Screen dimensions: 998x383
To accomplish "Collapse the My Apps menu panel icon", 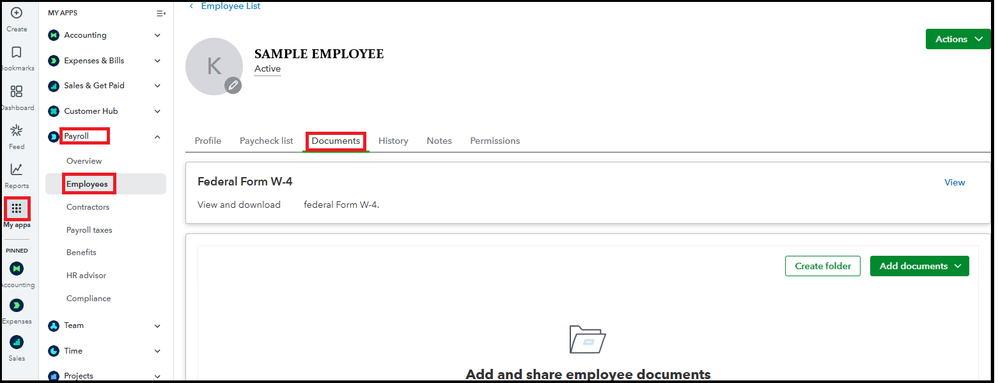I will tap(160, 13).
